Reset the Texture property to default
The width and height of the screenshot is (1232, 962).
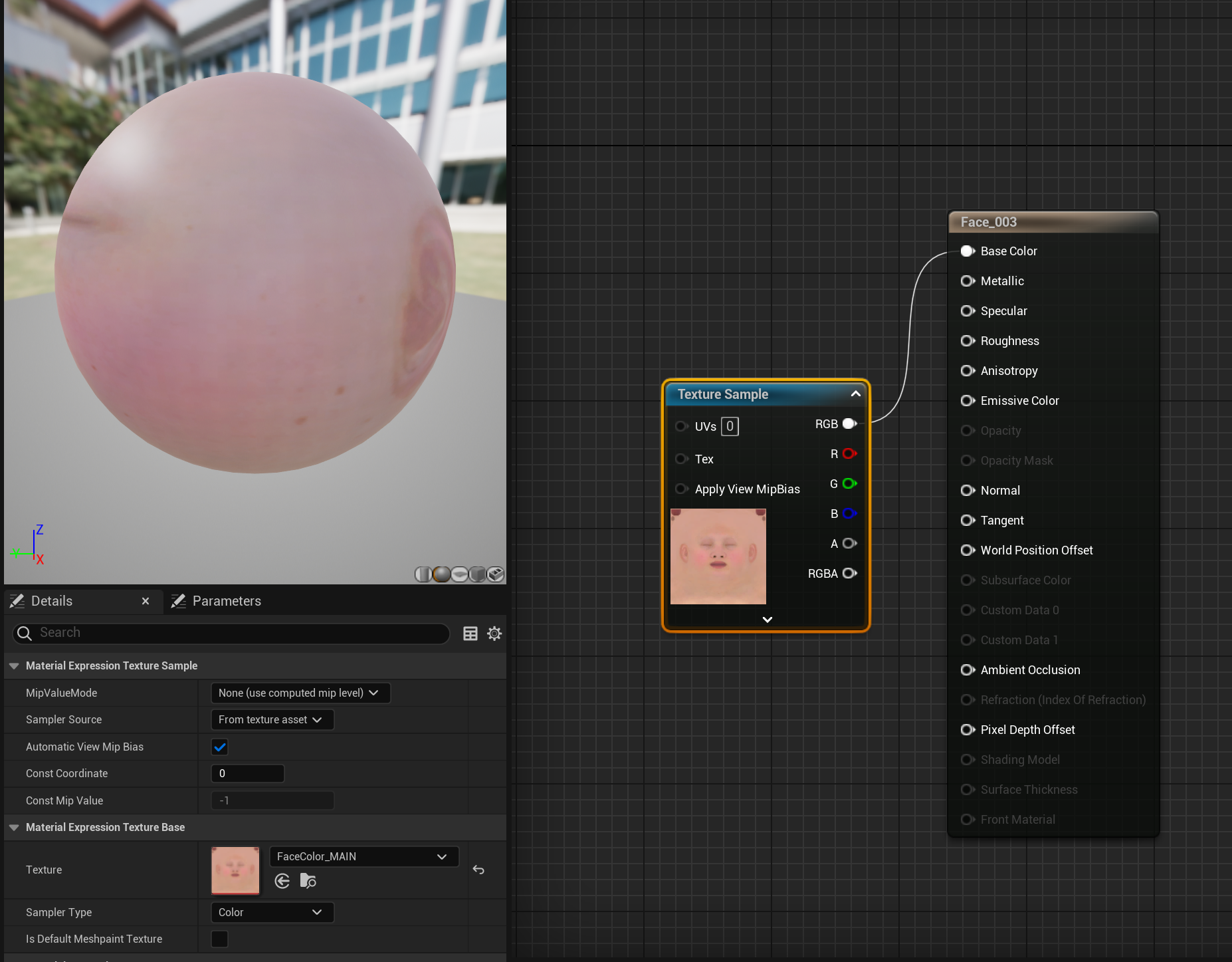[478, 870]
